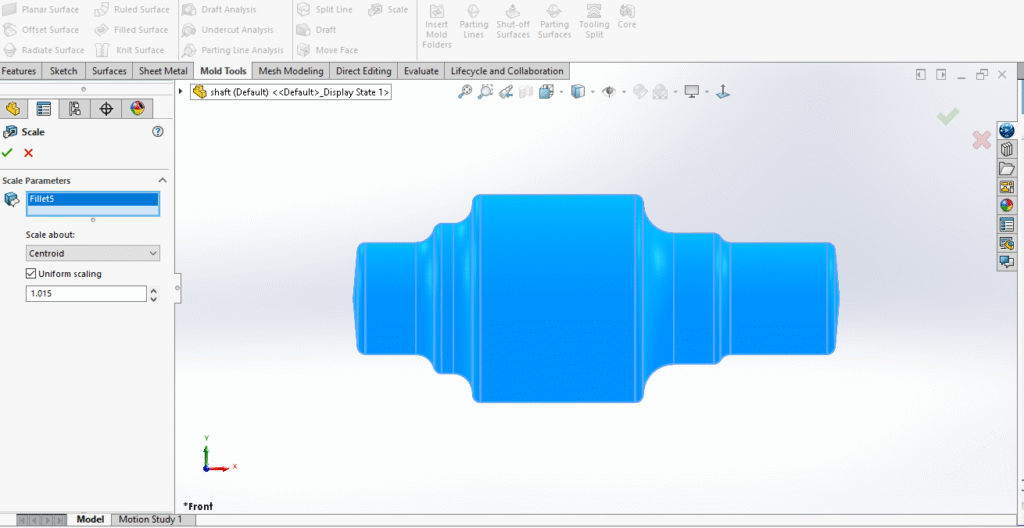Screen dimensions: 1024x528
Task: Click Zoom to Area icon
Action: click(x=485, y=92)
